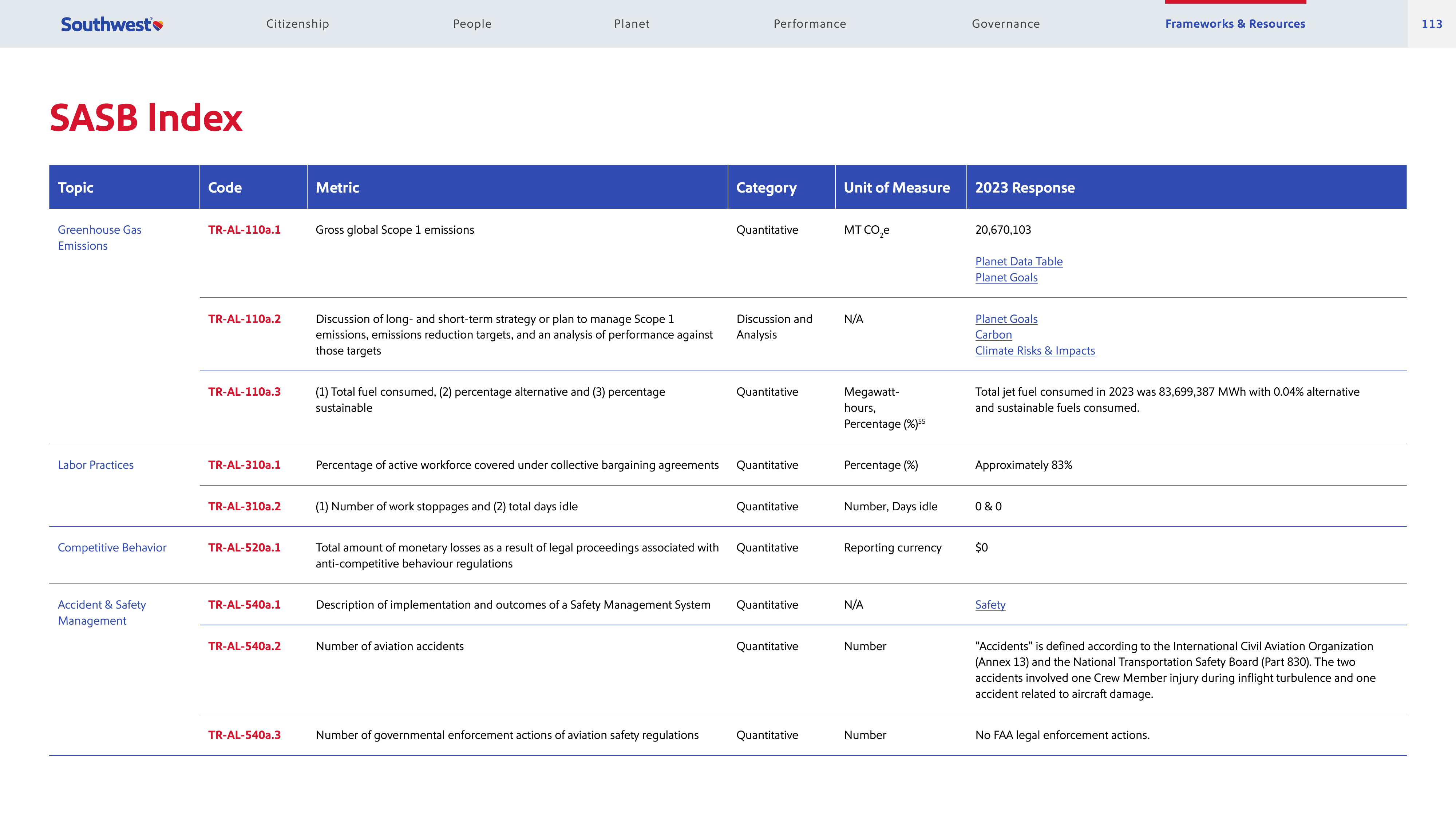Click Percentage (%) unit in TR-AL-310a.1 row

coord(881,464)
